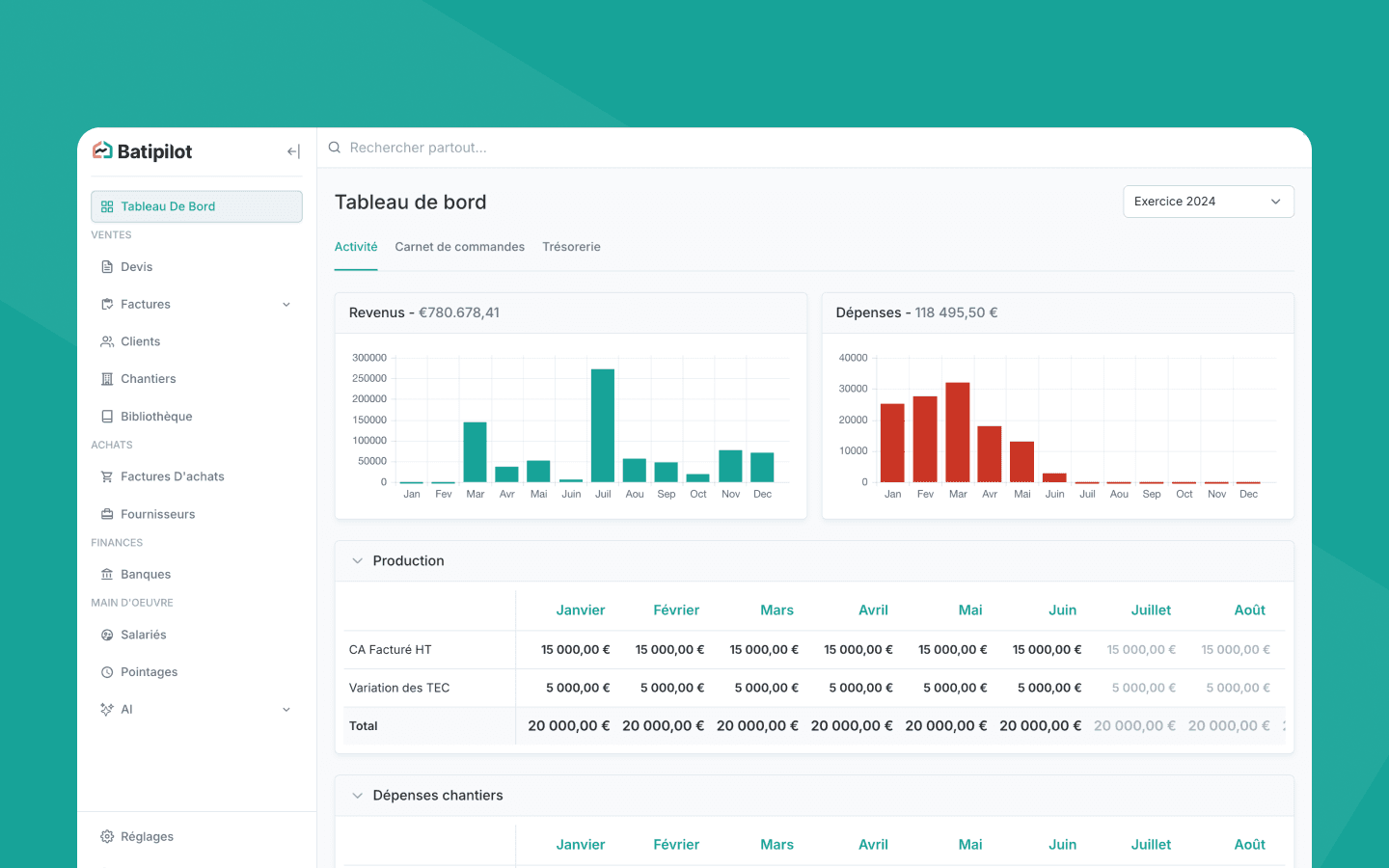Screen dimensions: 1389x868
Task: Click the Batipilot logo icon
Action: [x=102, y=150]
